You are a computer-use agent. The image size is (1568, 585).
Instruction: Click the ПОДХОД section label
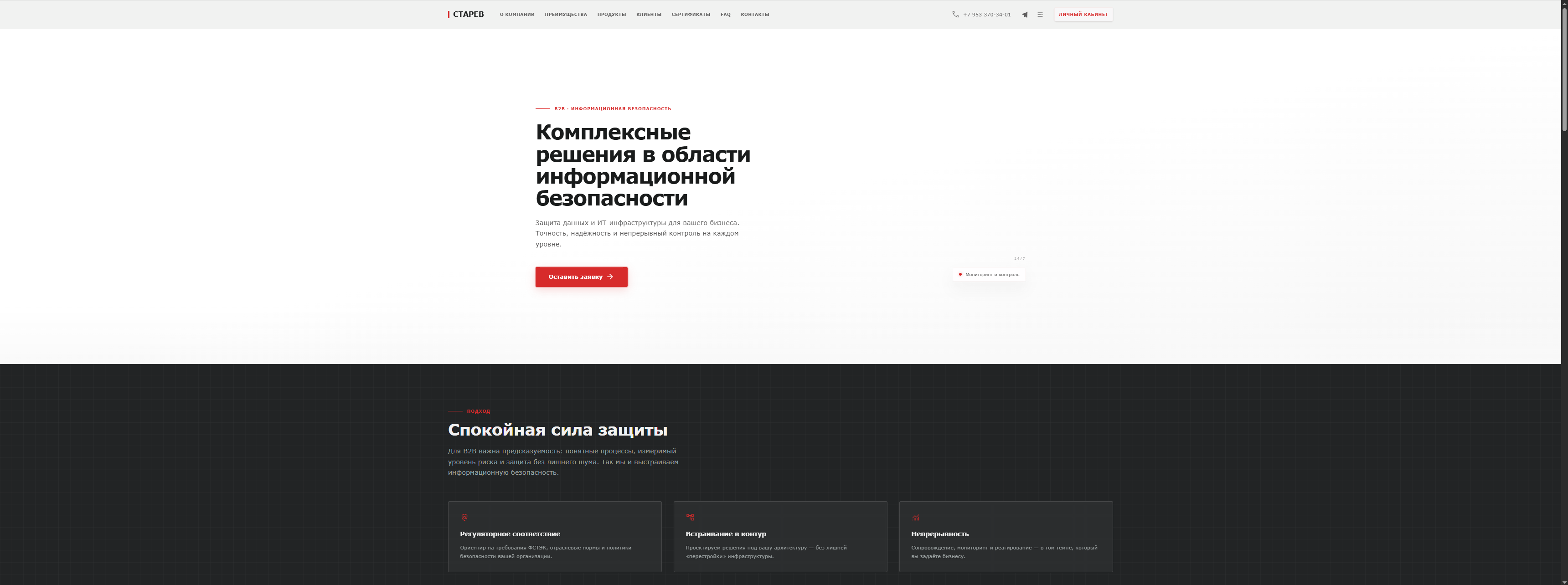(478, 411)
